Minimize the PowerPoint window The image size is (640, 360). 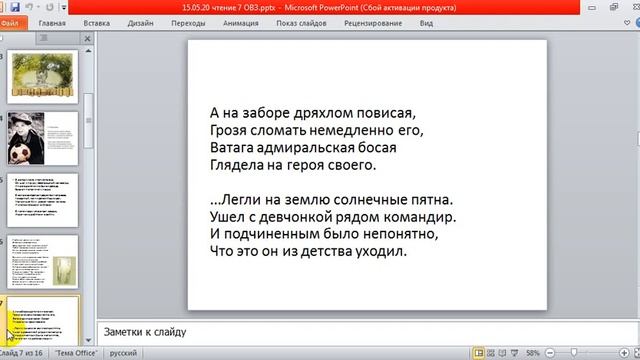click(592, 7)
